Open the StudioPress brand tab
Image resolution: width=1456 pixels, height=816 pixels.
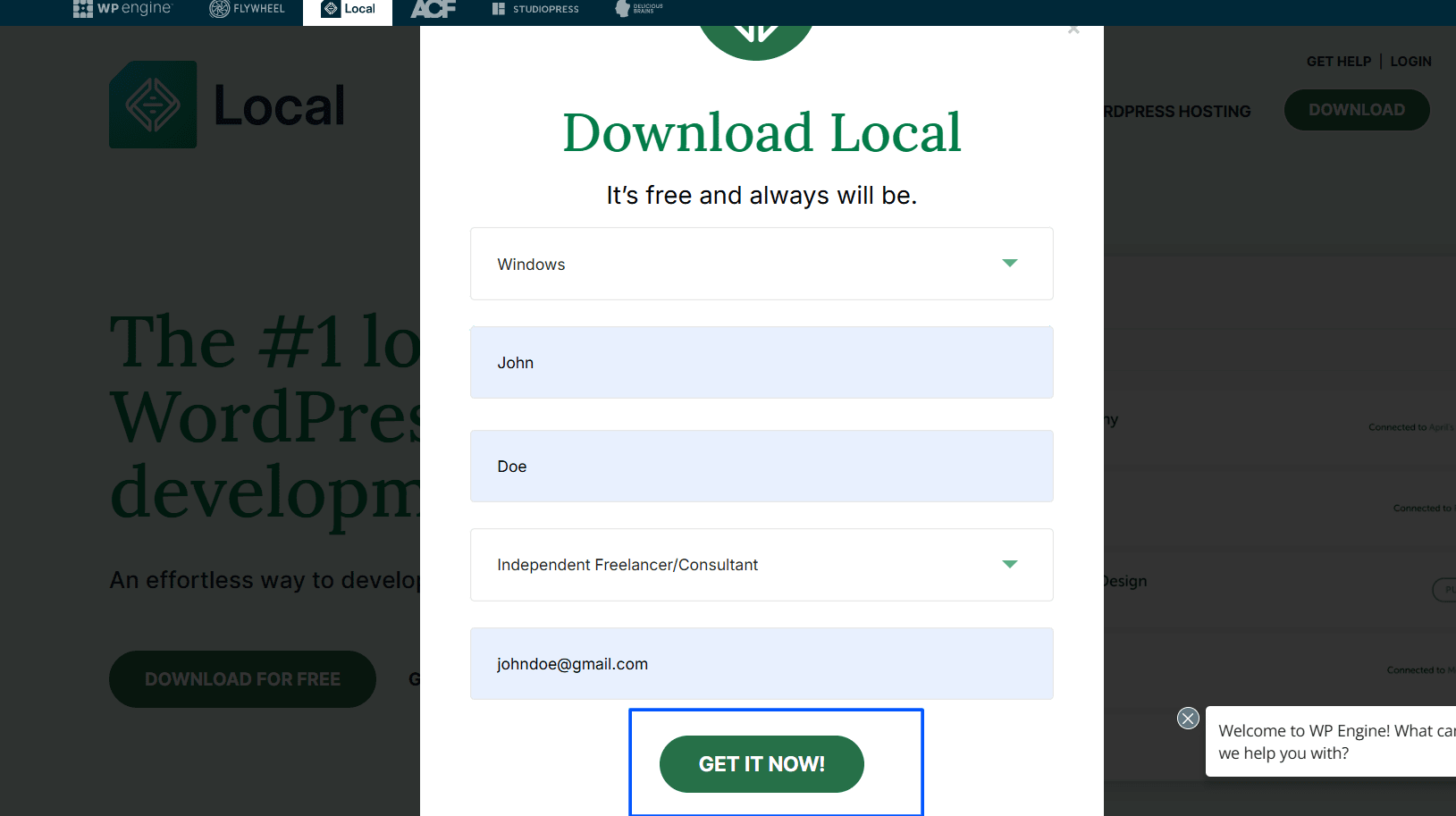[x=535, y=9]
